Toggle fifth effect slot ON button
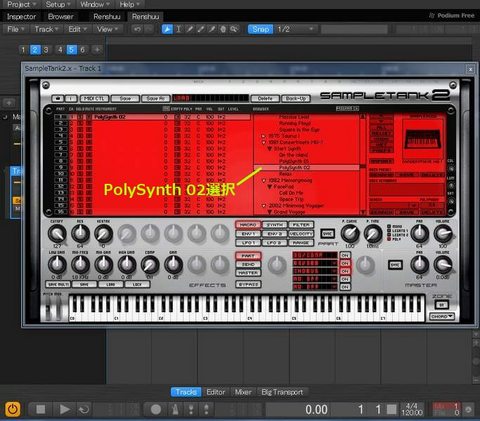 pos(345,287)
